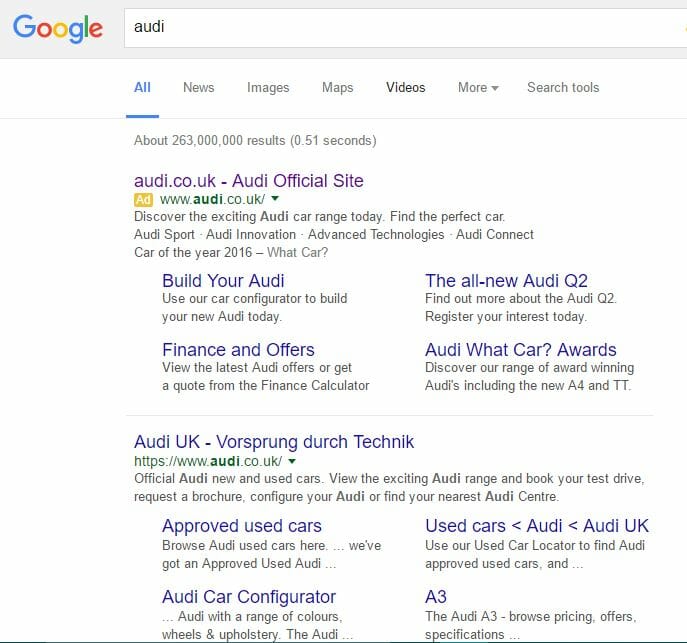Click text 'Find out more about the Audi Q2.'
Image resolution: width=687 pixels, height=643 pixels.
(x=521, y=299)
